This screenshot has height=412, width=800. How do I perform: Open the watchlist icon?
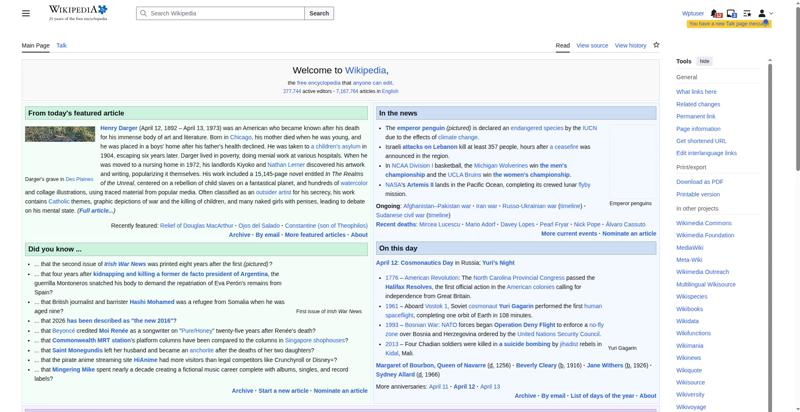coord(747,13)
